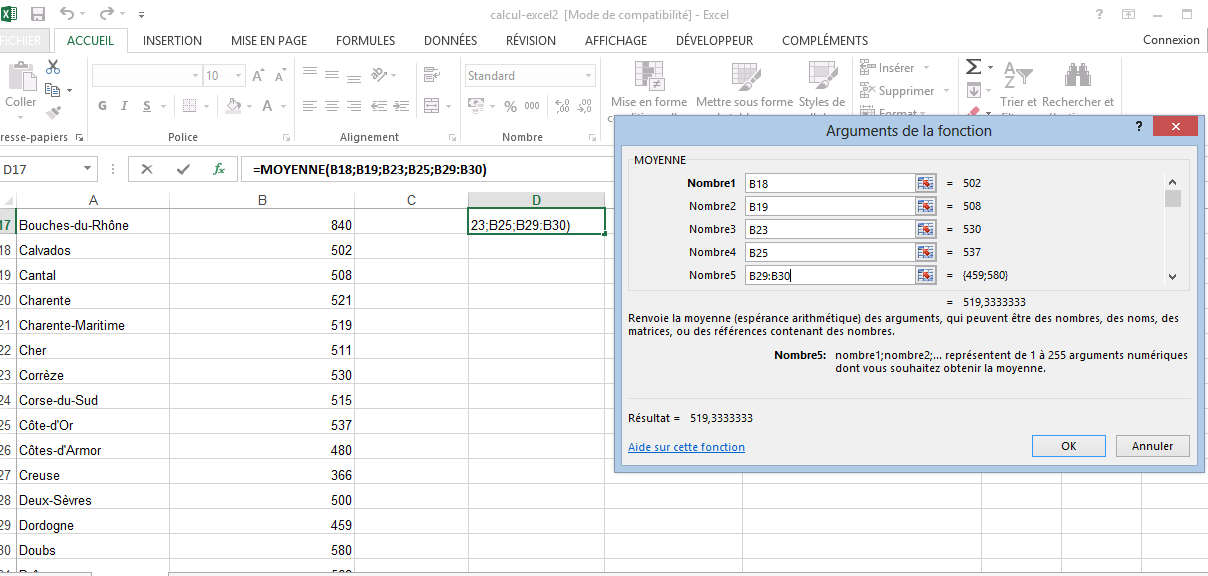Click the Annuler button
Viewport: 1208px width, 576px height.
[1152, 446]
